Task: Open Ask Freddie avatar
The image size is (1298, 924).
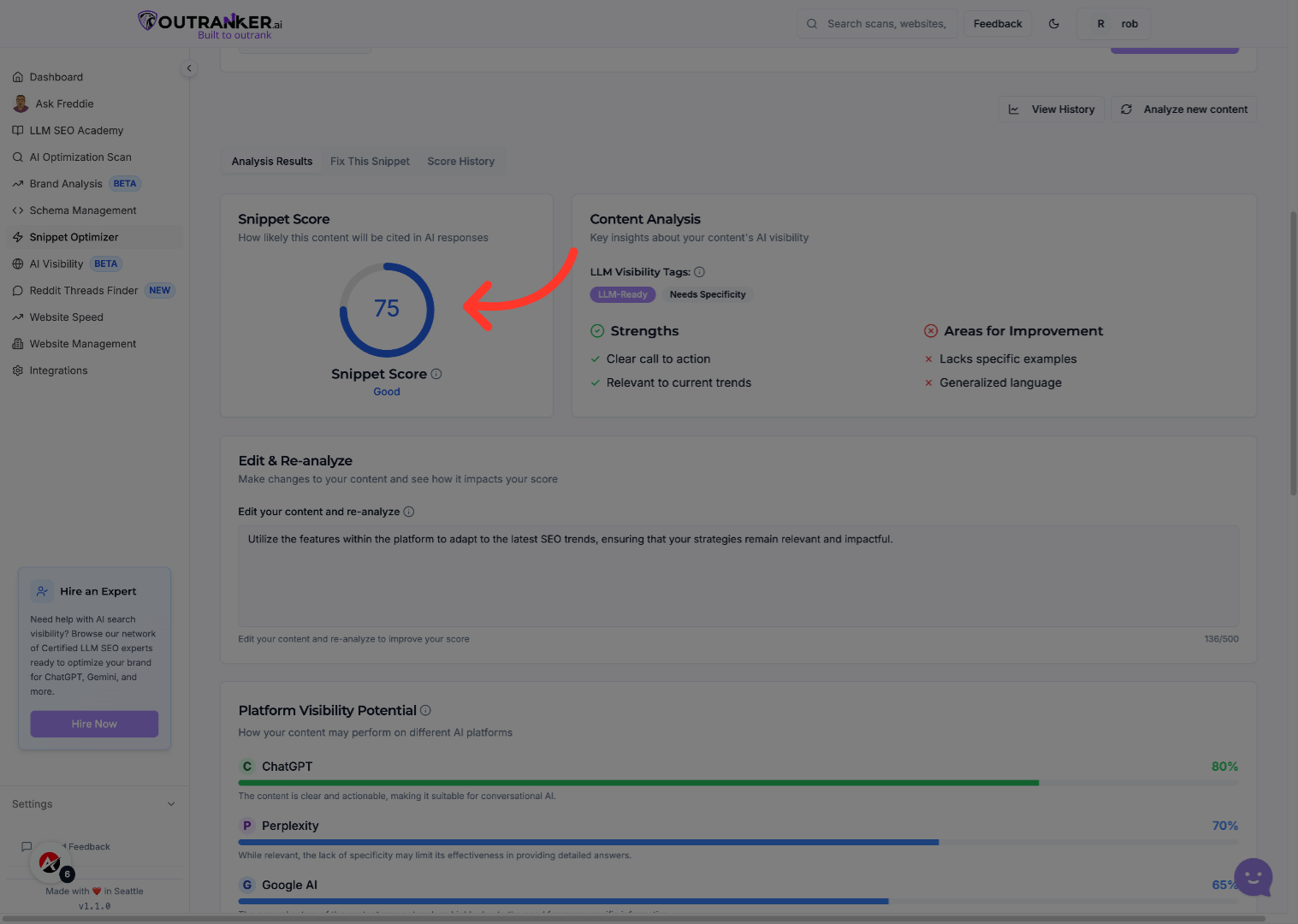Action: coord(21,104)
